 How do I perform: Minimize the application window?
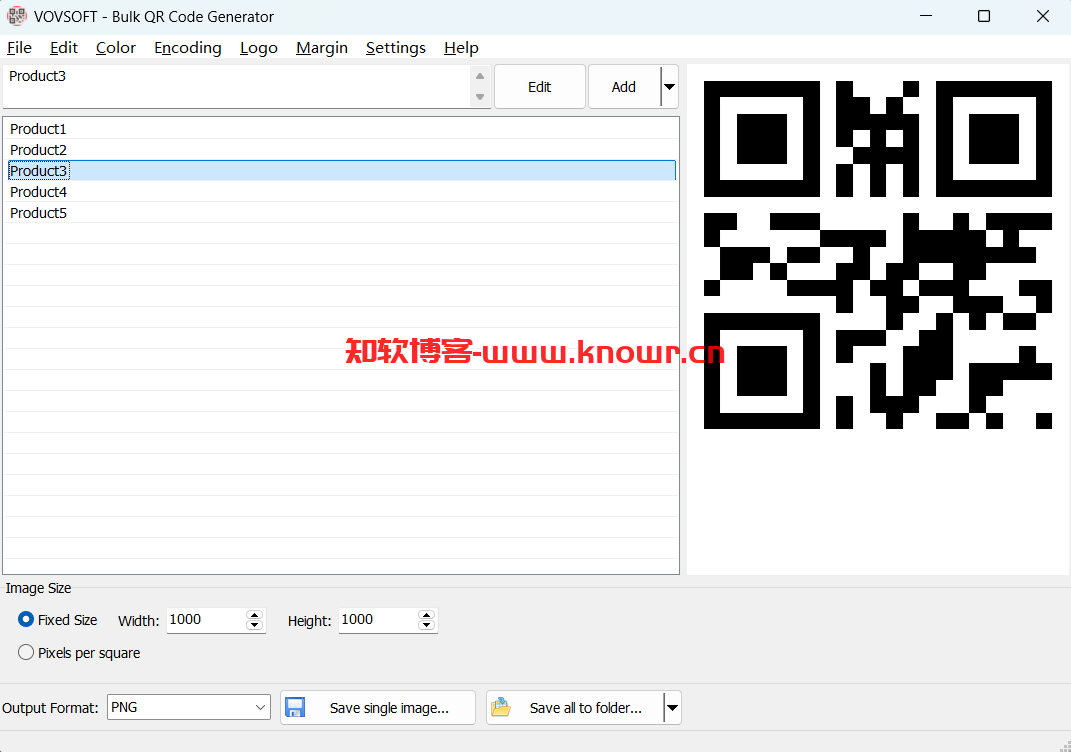[926, 16]
